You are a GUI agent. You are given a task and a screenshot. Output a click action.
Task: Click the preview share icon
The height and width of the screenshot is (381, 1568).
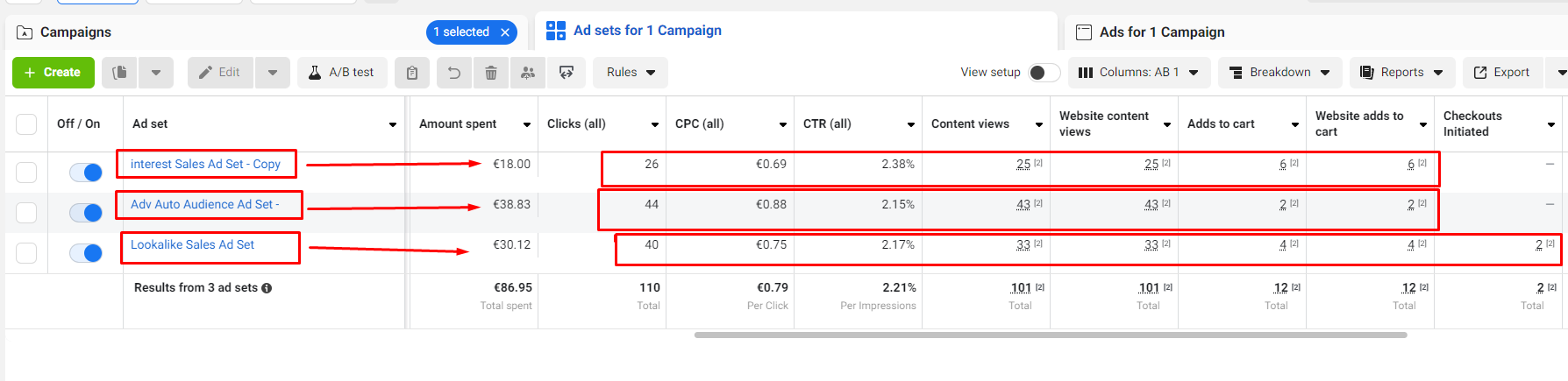(x=567, y=73)
